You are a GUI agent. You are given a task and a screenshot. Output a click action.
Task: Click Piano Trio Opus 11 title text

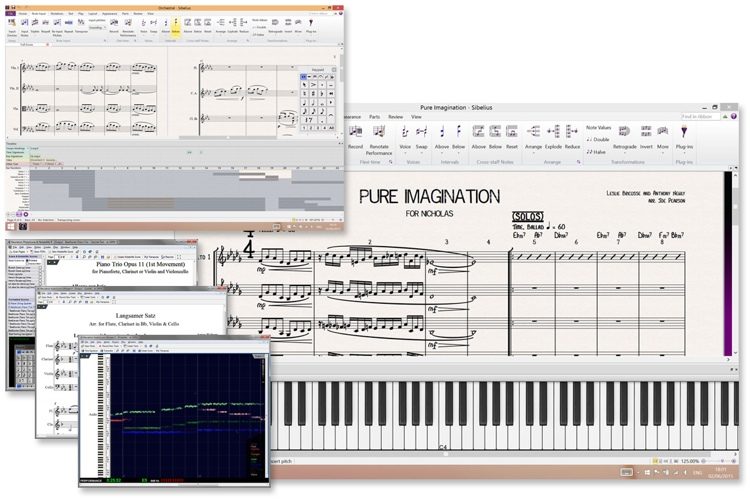(x=141, y=264)
